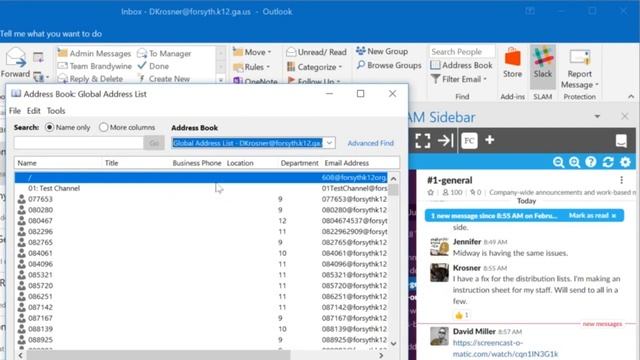Expand Report Message dropdown arrow
Screen dimensions: 640x360
coord(597,85)
